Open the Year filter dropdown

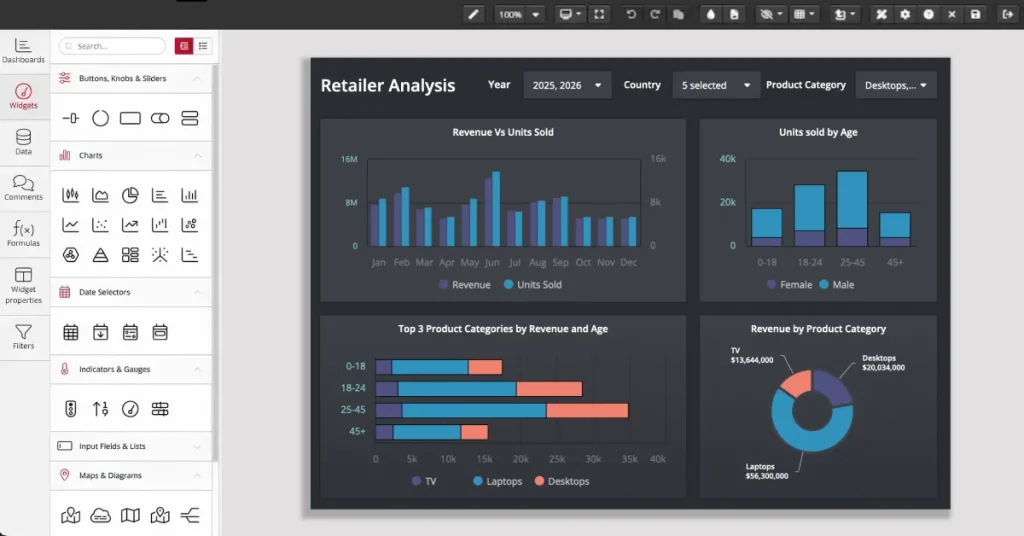point(567,86)
